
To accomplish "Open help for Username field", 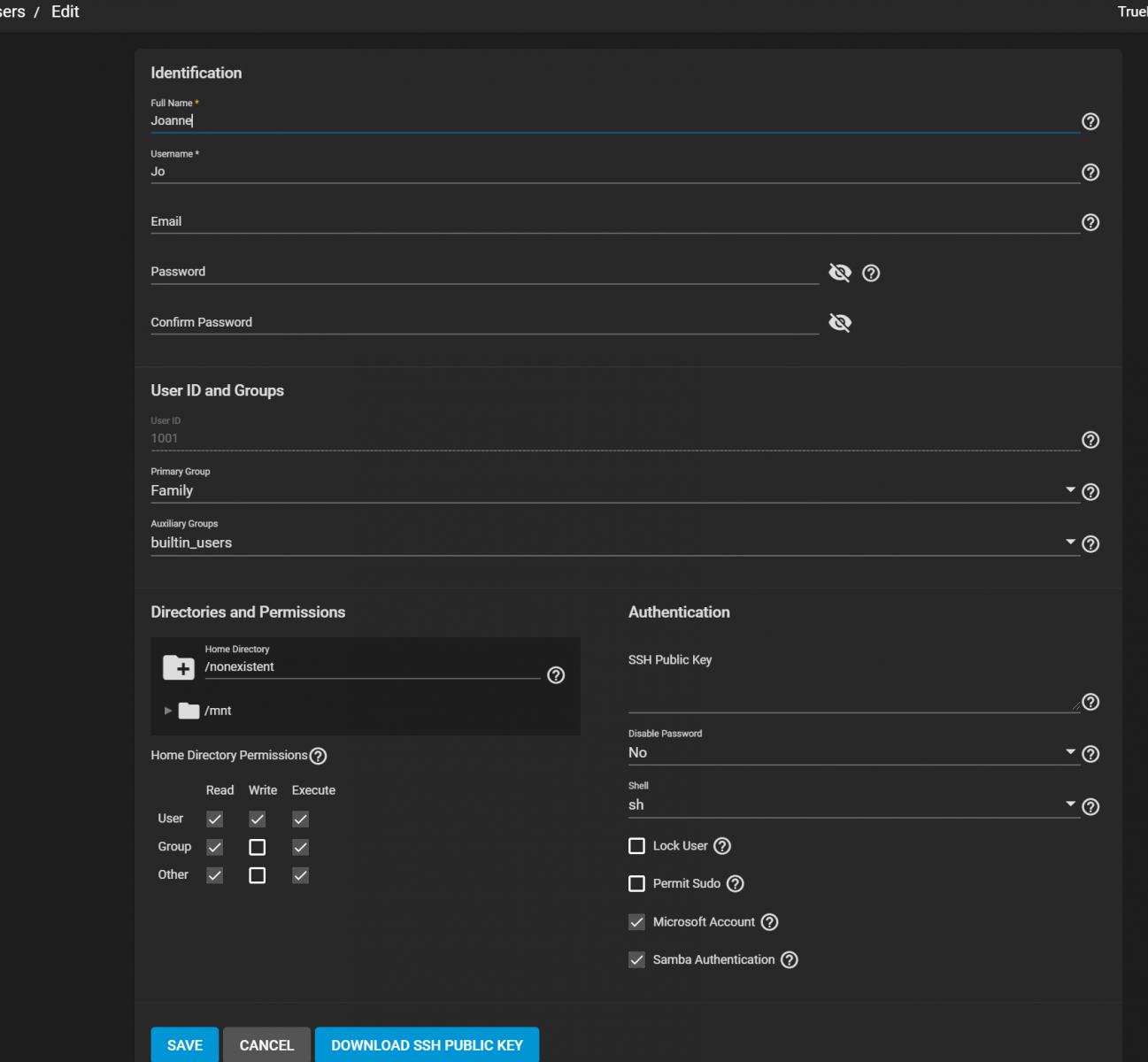I will click(x=1090, y=173).
